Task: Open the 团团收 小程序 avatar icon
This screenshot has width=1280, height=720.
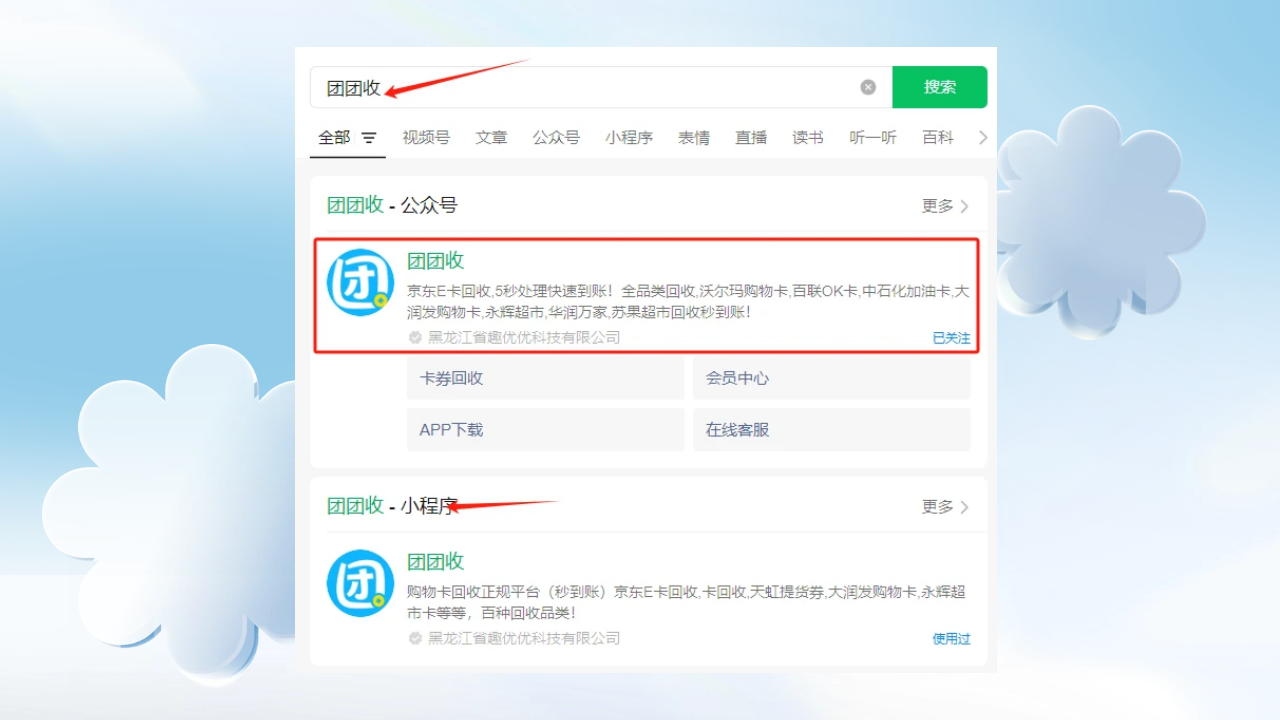Action: point(360,583)
